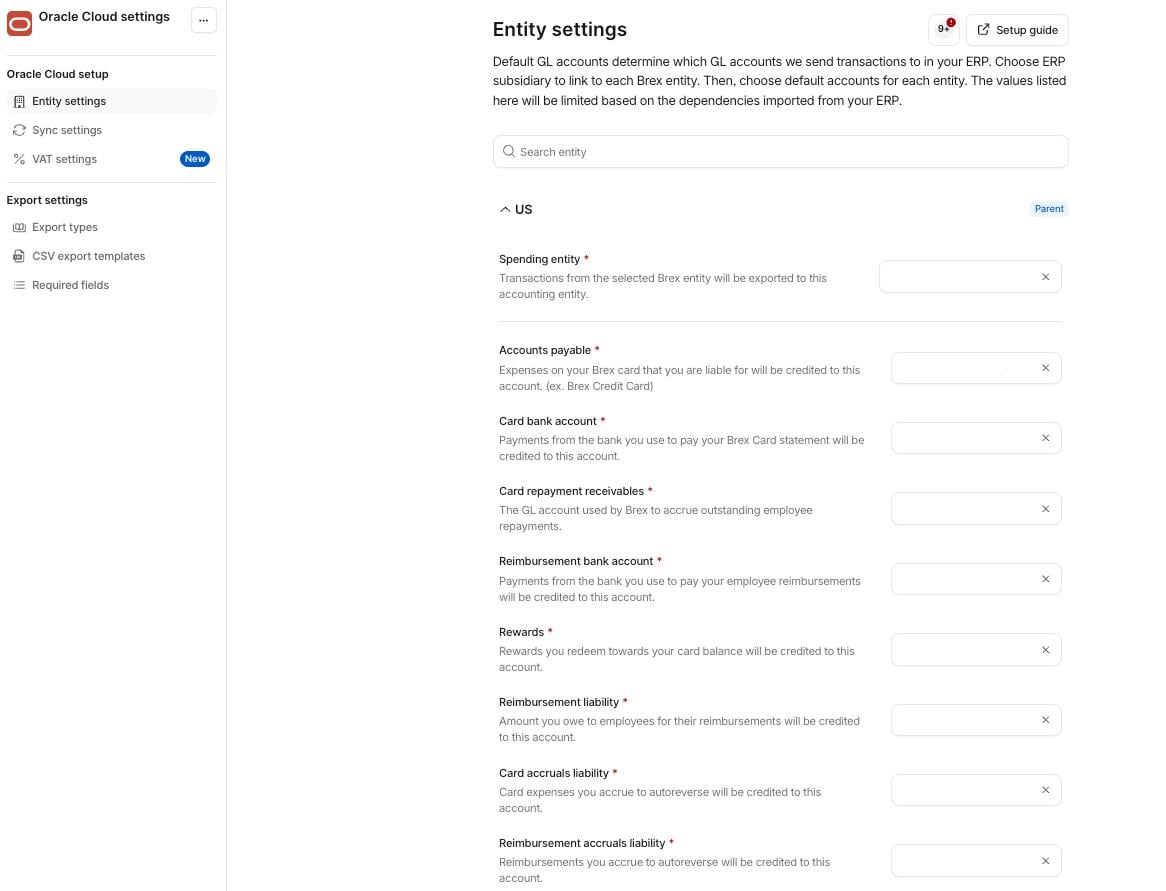Open the three-dots menu beside Oracle Cloud settings
Screen dimensions: 1166x891
(x=204, y=20)
